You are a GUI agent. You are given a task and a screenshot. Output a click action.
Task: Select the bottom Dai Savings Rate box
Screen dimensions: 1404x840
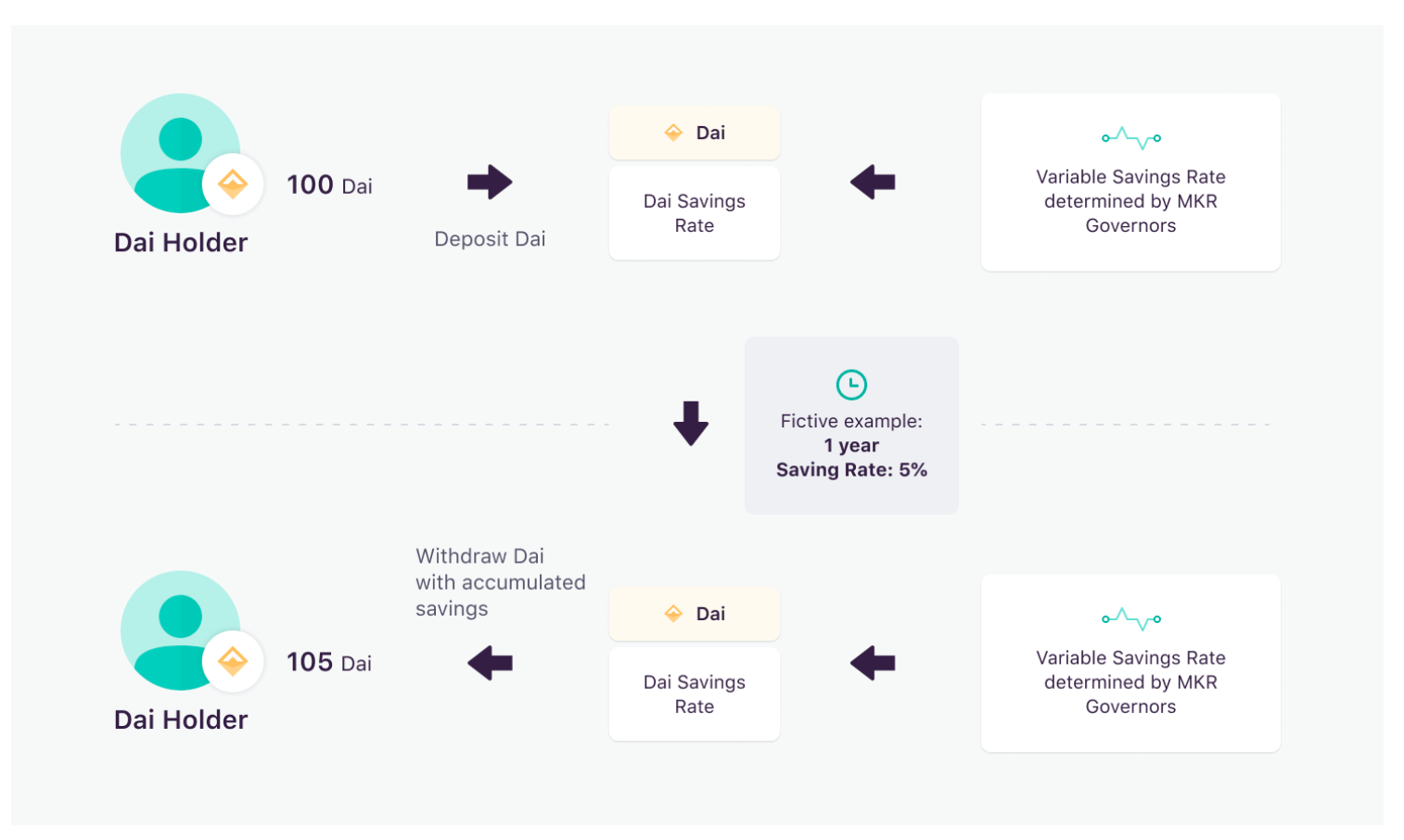tap(695, 694)
